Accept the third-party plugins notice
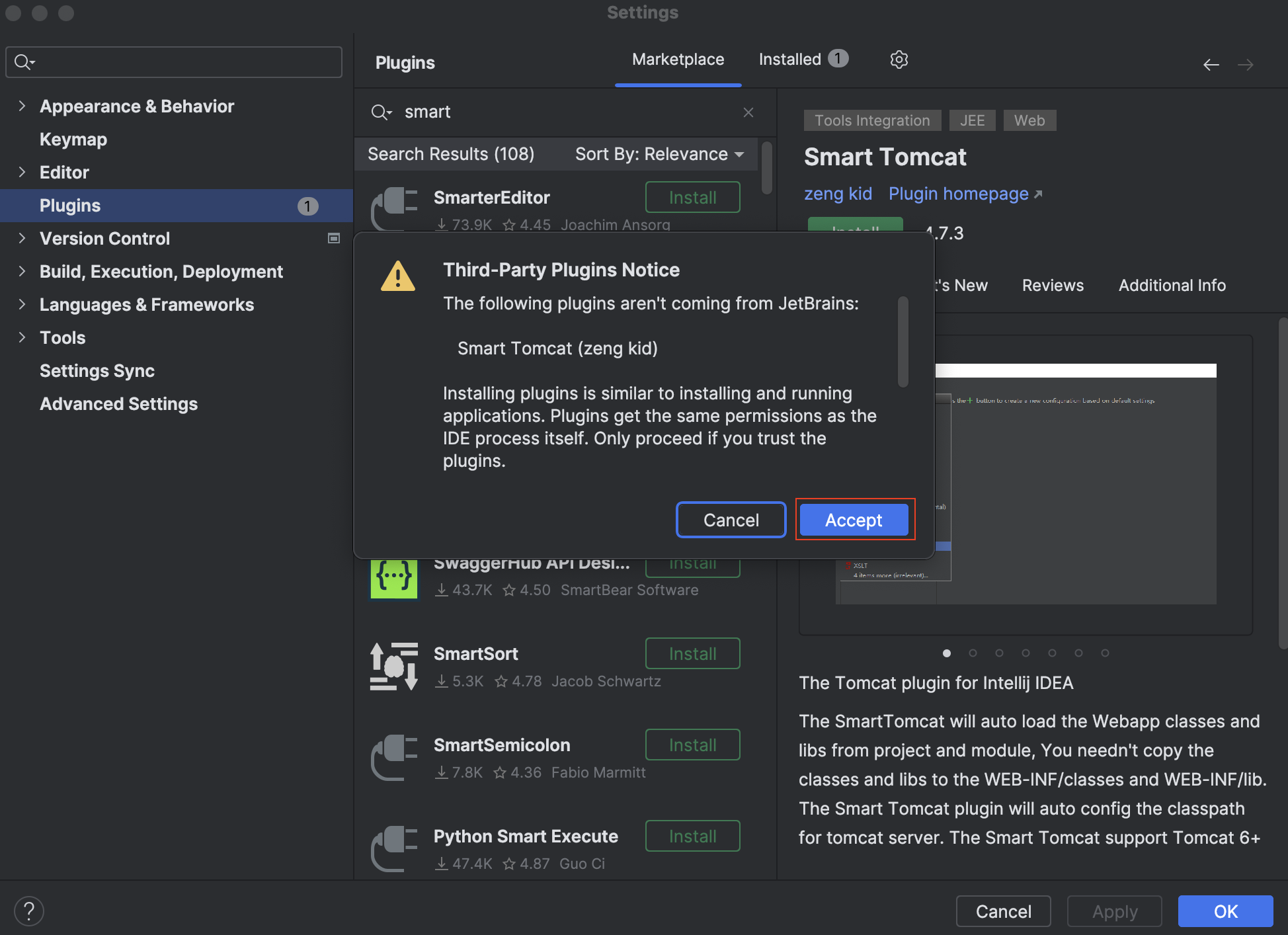The height and width of the screenshot is (935, 1288). (854, 520)
